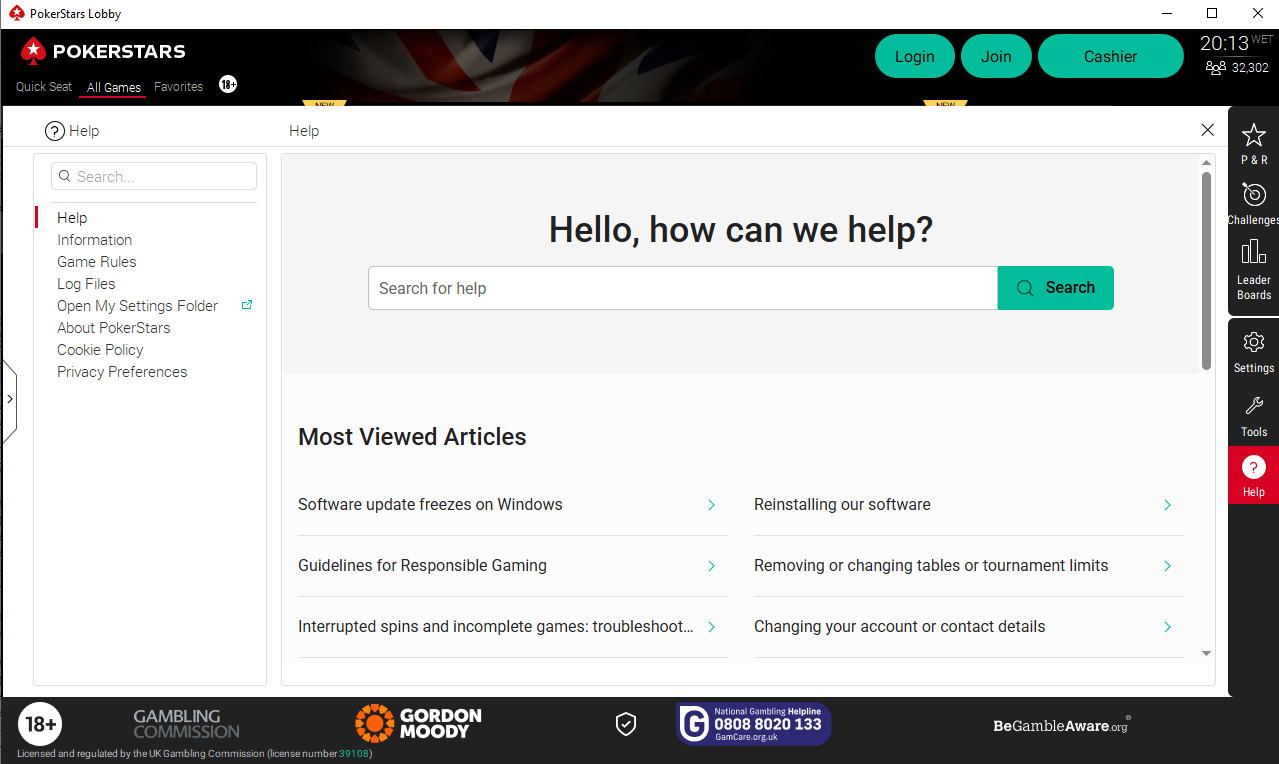Switch to the All Games tab
This screenshot has height=764, width=1279.
(114, 88)
